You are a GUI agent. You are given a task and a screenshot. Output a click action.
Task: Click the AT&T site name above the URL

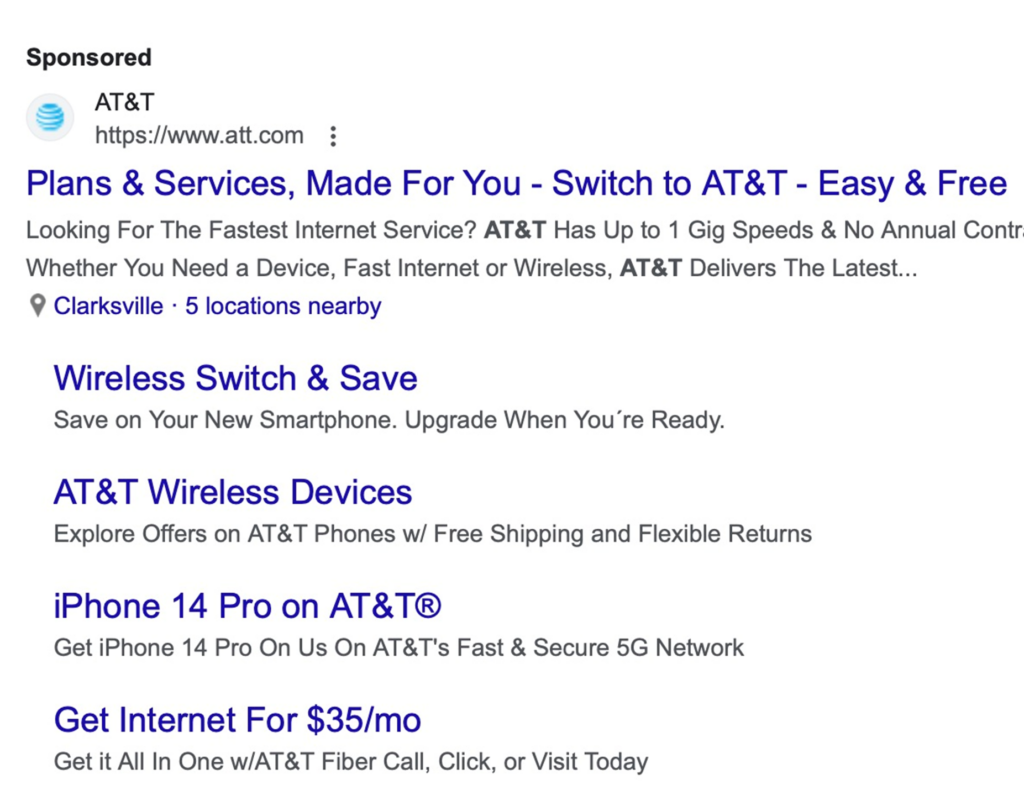point(124,102)
